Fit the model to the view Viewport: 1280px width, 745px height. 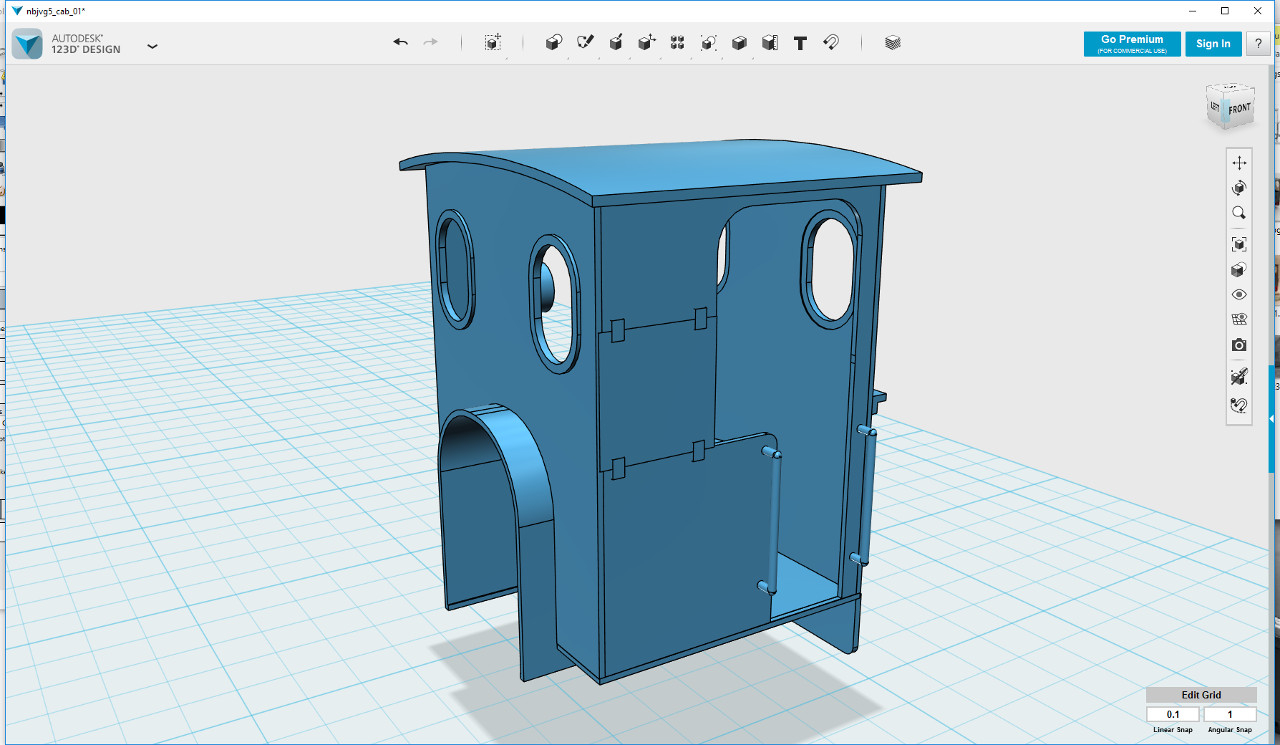click(1239, 244)
